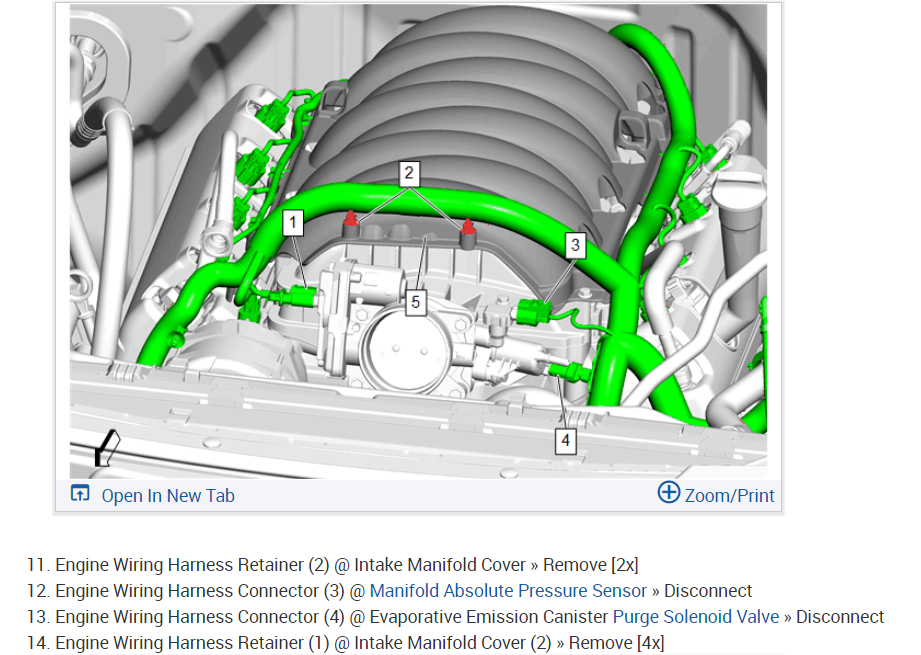Click the Zoom/Print magnifier plus icon

click(668, 492)
